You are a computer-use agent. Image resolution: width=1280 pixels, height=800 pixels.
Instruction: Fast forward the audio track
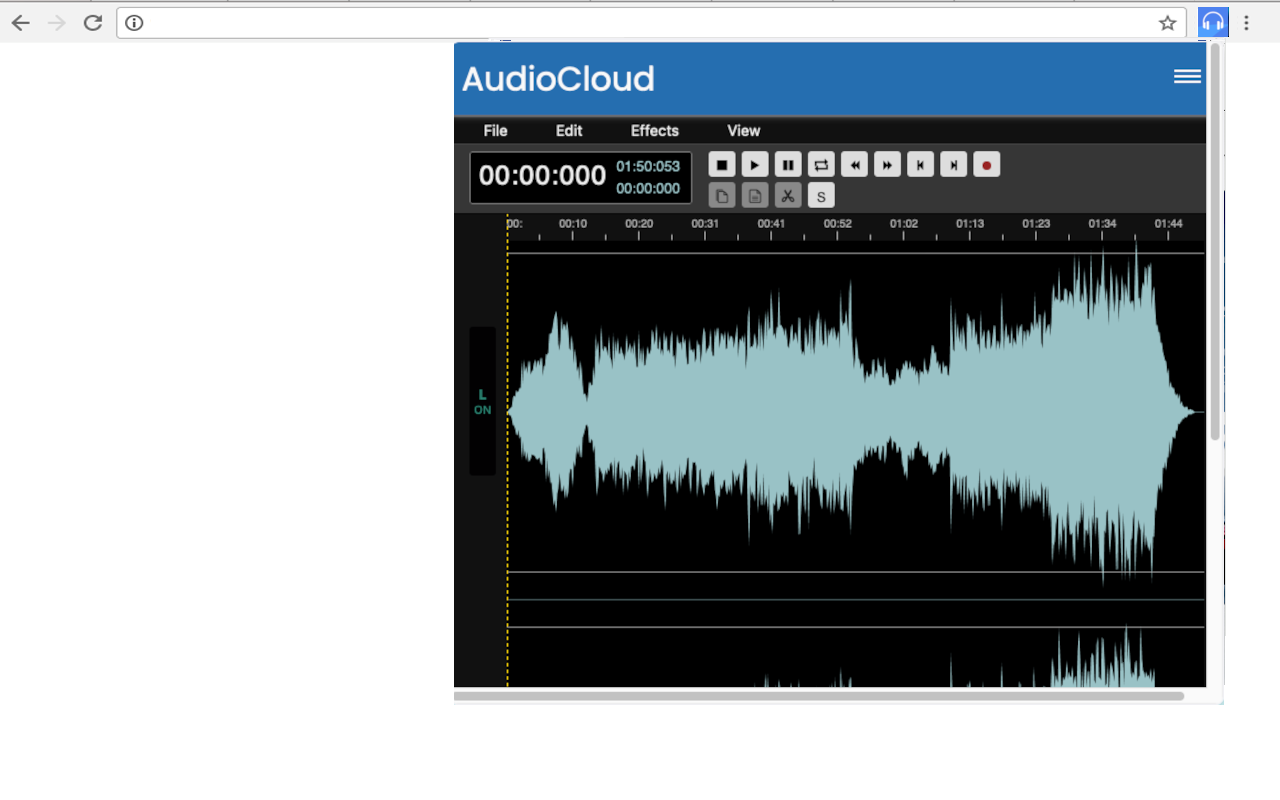pos(886,164)
